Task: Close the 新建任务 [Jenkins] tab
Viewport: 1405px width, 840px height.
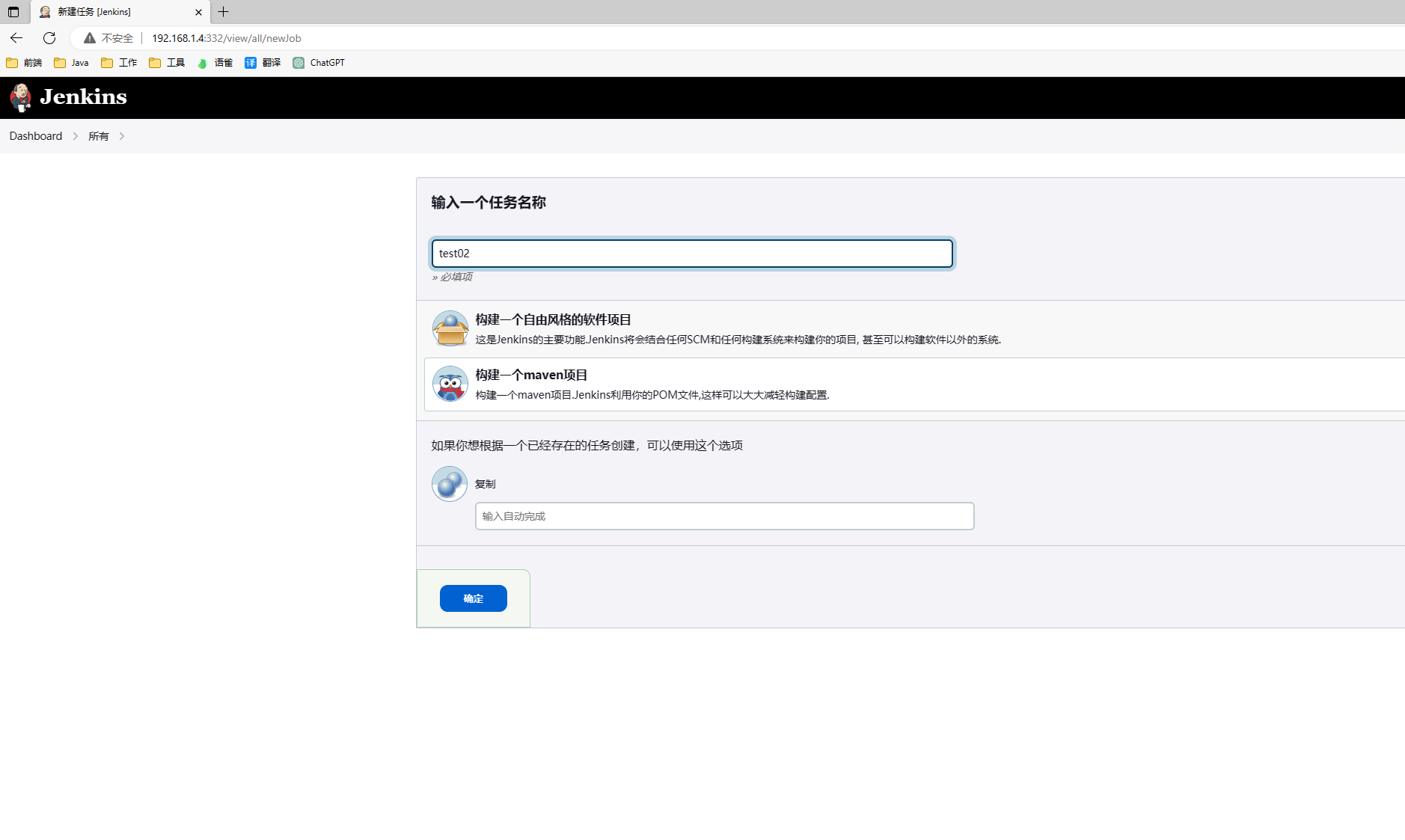Action: click(198, 12)
